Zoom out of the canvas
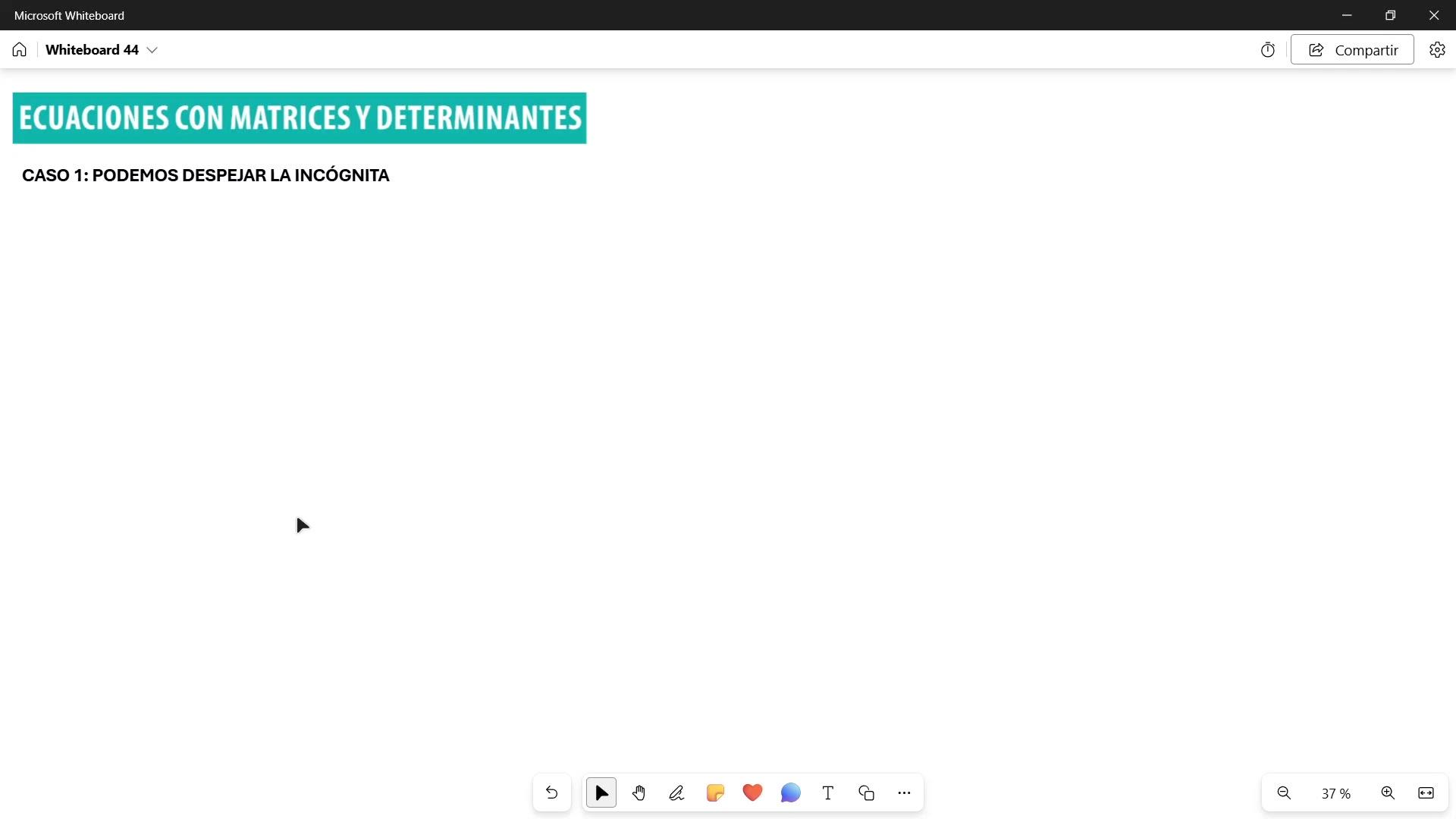This screenshot has height=819, width=1456. click(x=1284, y=793)
